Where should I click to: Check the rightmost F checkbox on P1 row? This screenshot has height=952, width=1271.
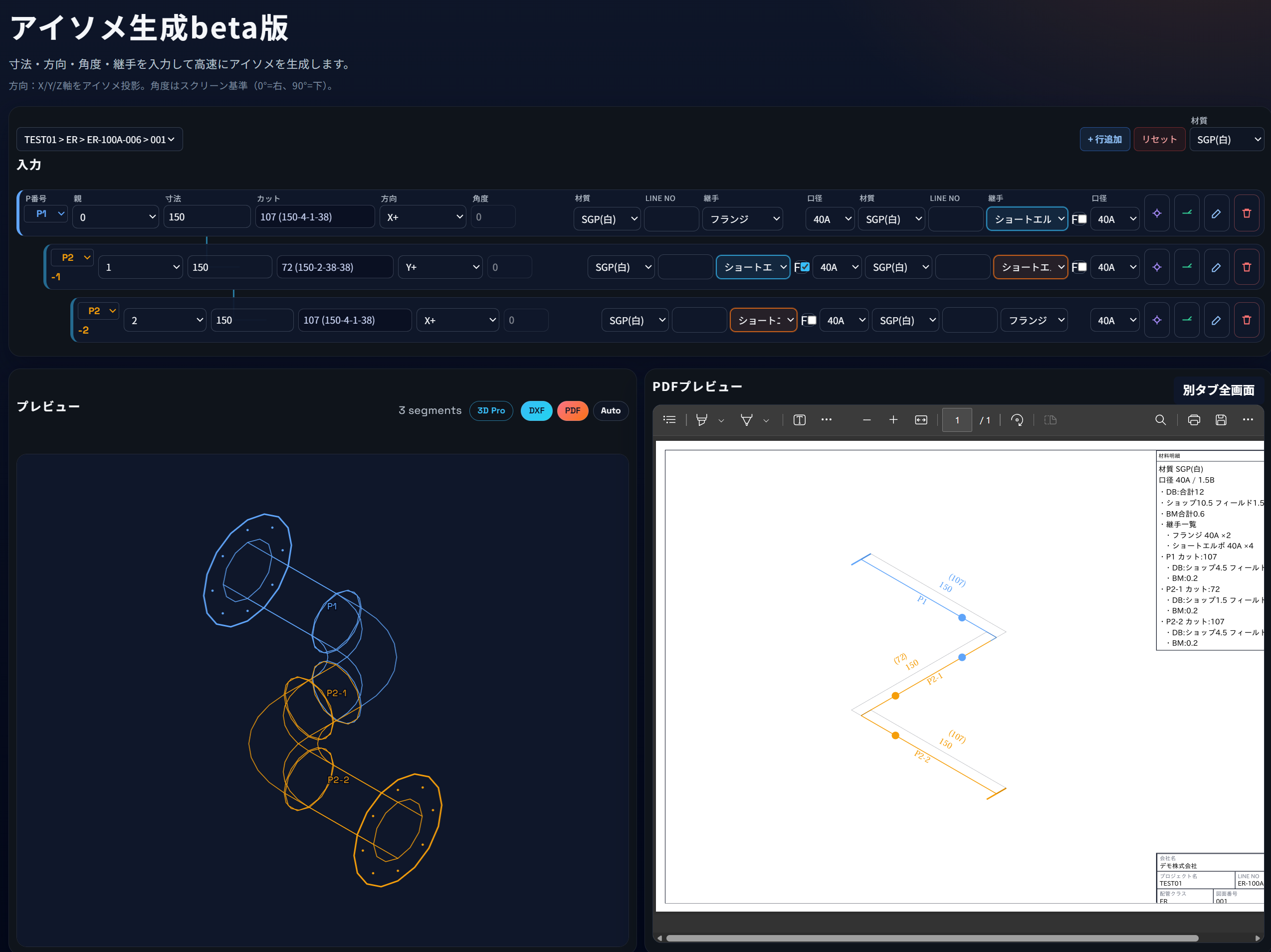point(1082,219)
